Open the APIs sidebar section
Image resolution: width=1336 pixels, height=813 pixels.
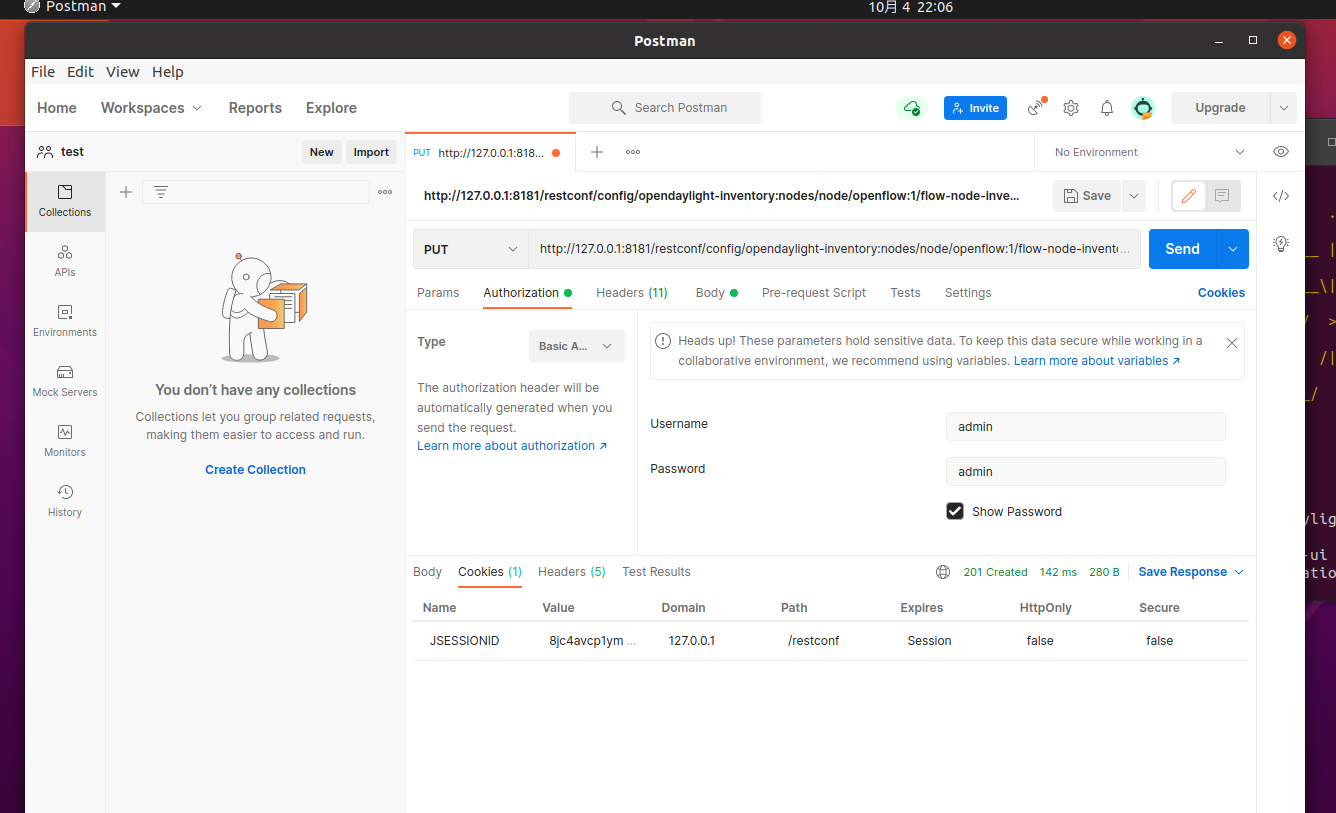click(65, 261)
